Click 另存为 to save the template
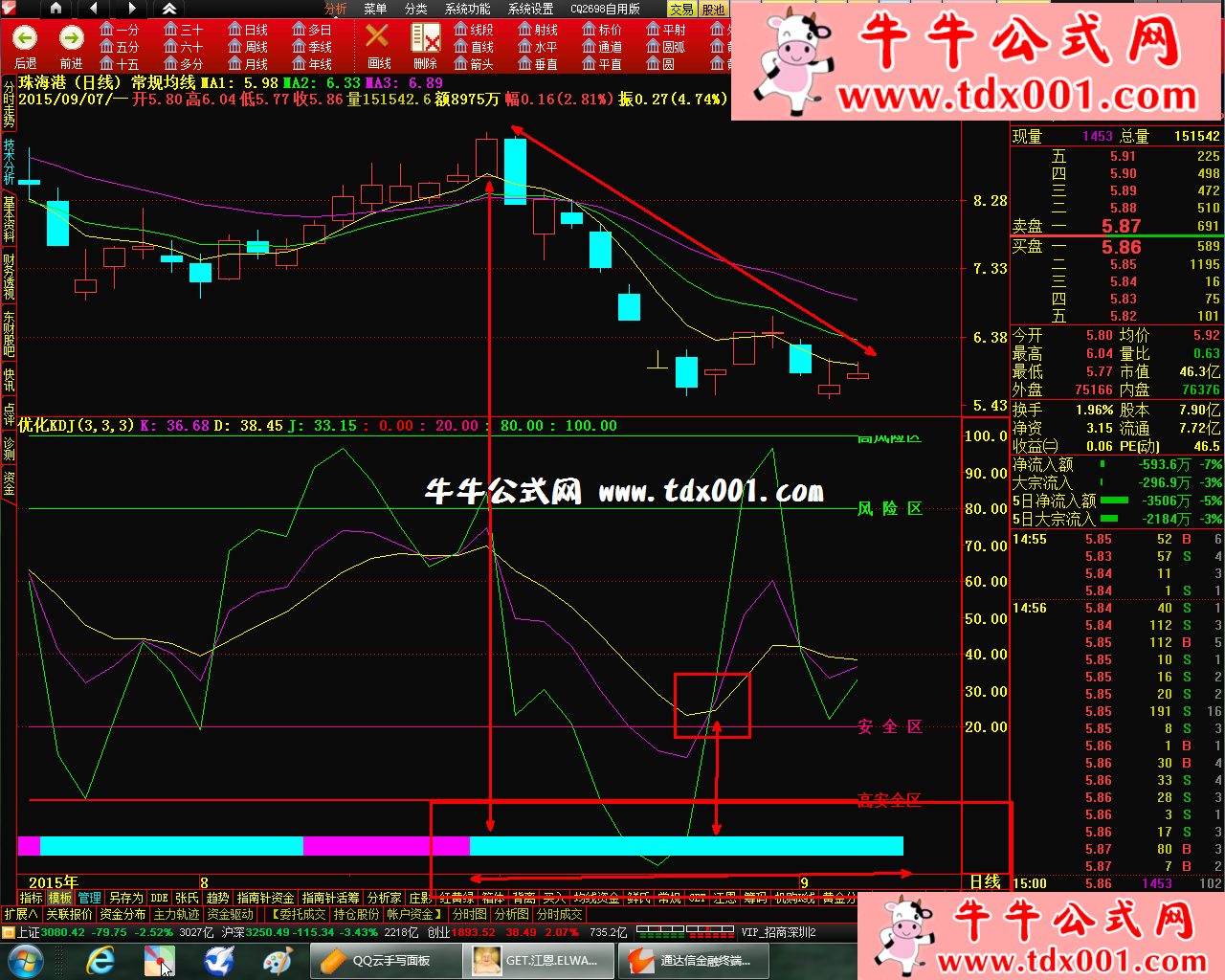 125,898
